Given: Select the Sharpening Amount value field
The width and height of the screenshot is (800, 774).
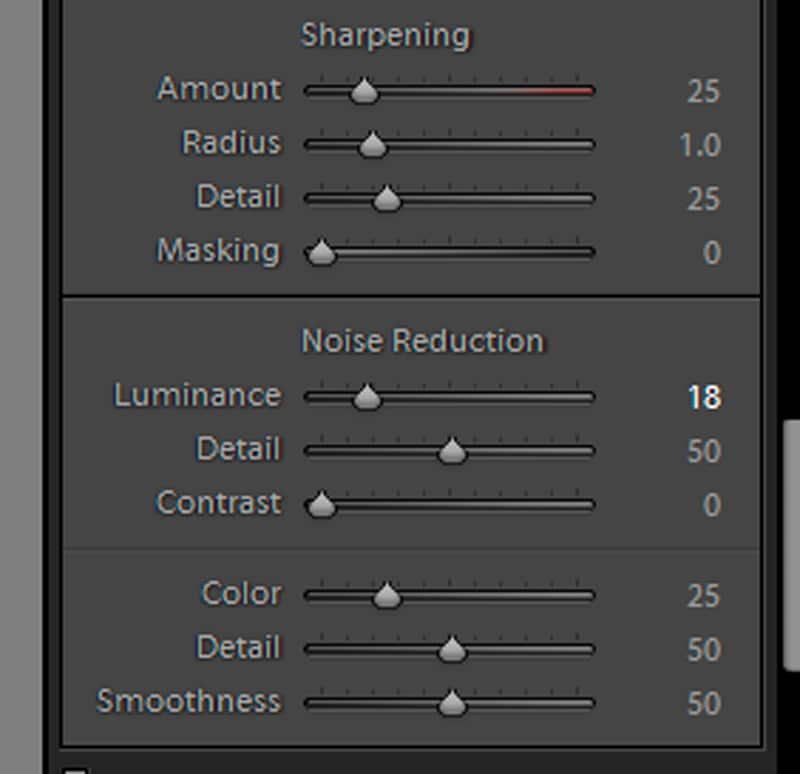Looking at the screenshot, I should (x=703, y=92).
